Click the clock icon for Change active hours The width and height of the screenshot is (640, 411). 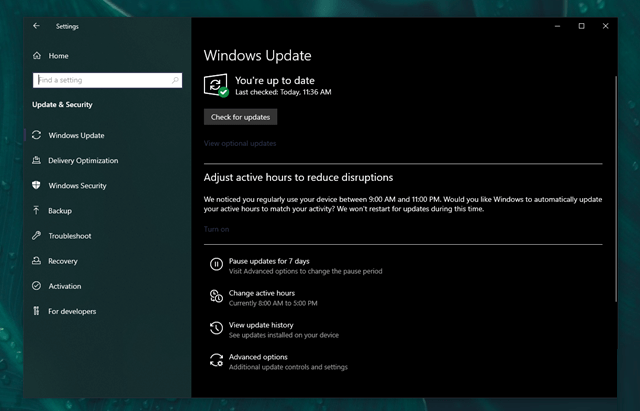click(x=216, y=297)
